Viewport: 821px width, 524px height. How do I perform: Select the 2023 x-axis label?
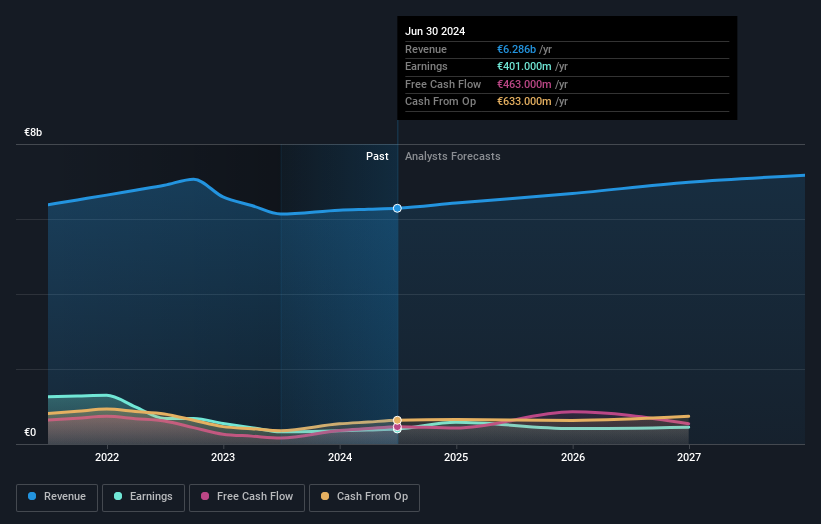[x=223, y=458]
